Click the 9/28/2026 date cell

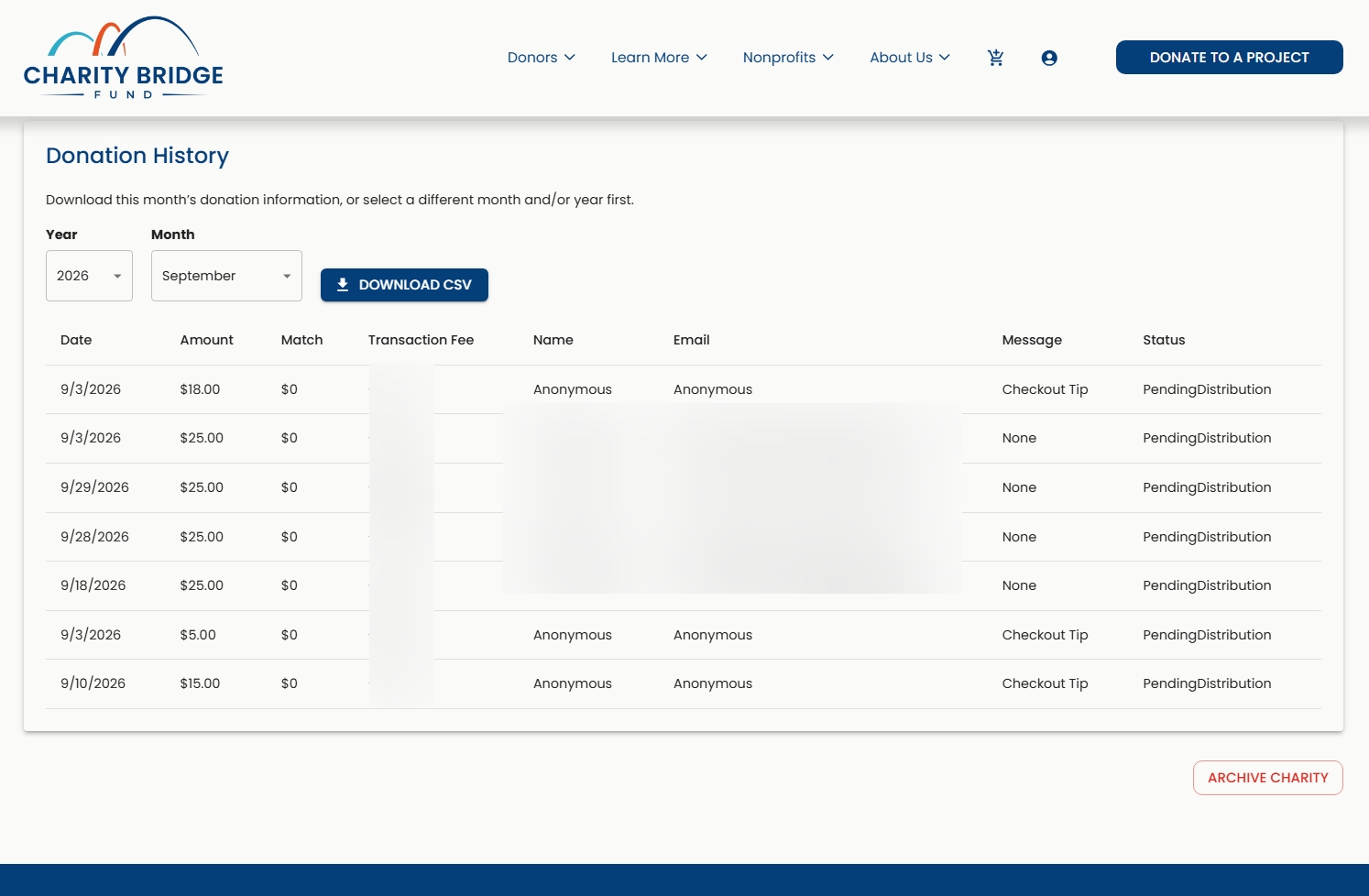94,537
